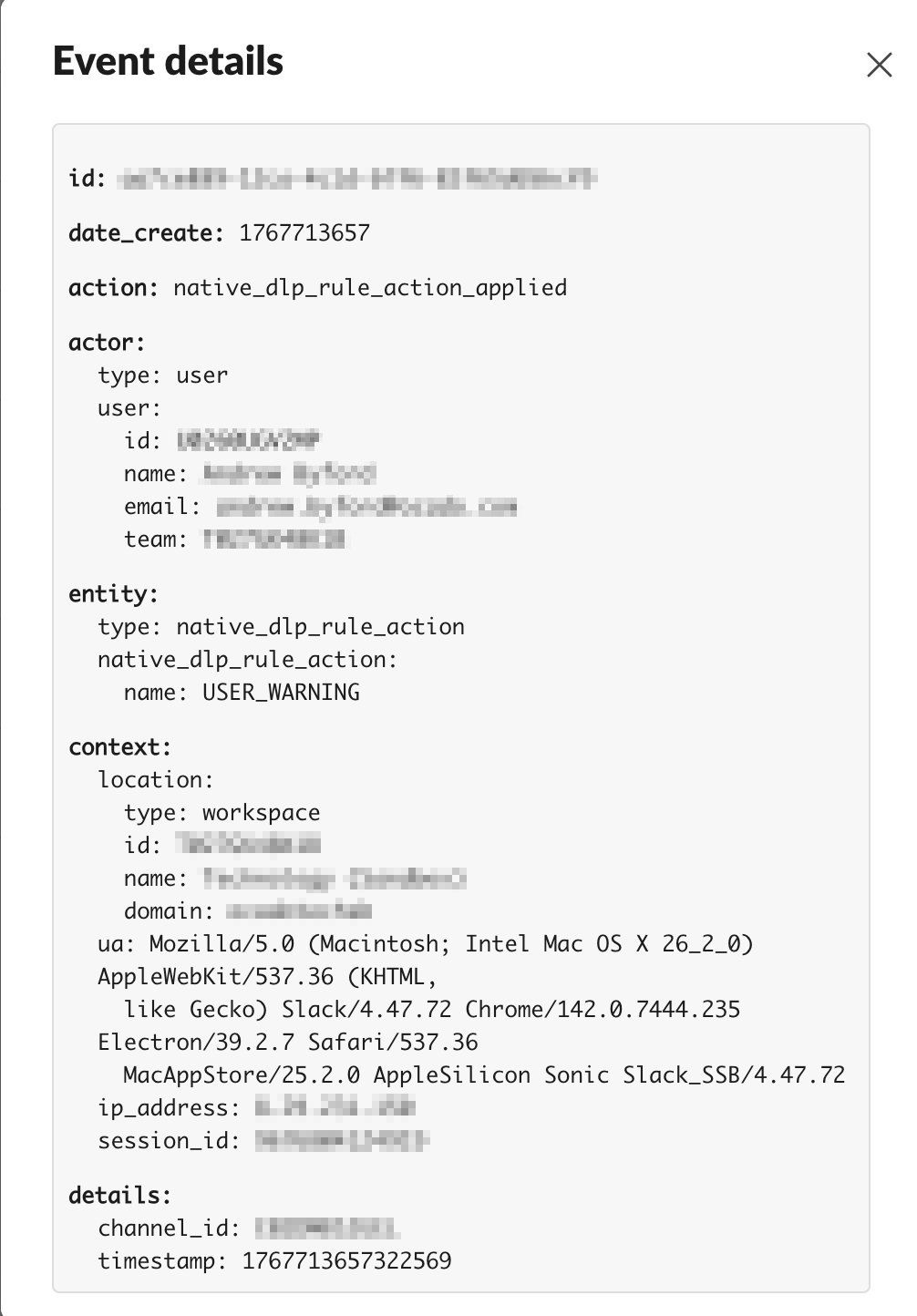This screenshot has width=917, height=1316.
Task: Click the blurred actor email value
Action: click(366, 507)
